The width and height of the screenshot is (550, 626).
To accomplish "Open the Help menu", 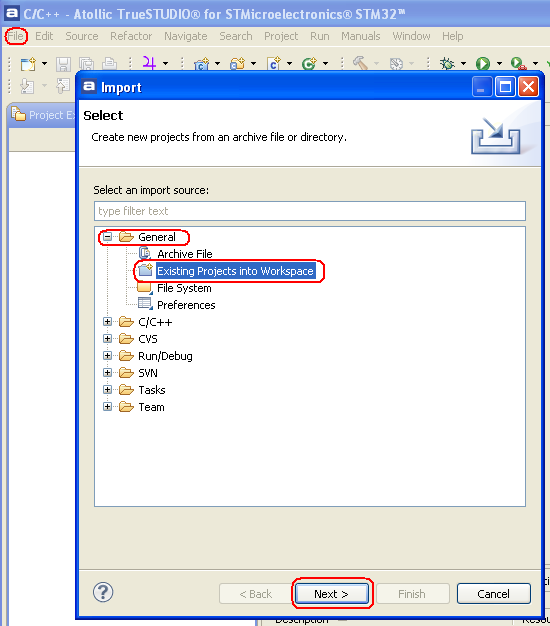I will click(452, 36).
